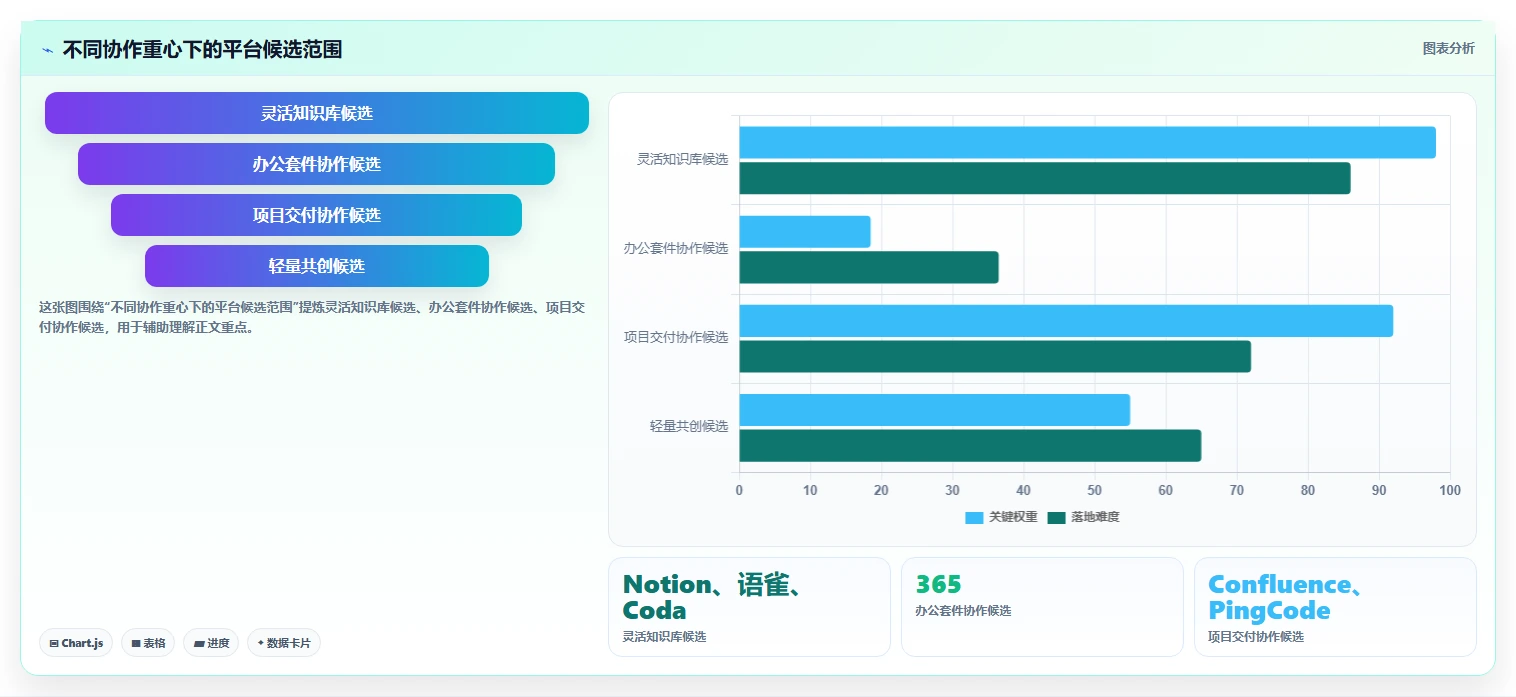Click the x-axis tick label 0

[739, 490]
